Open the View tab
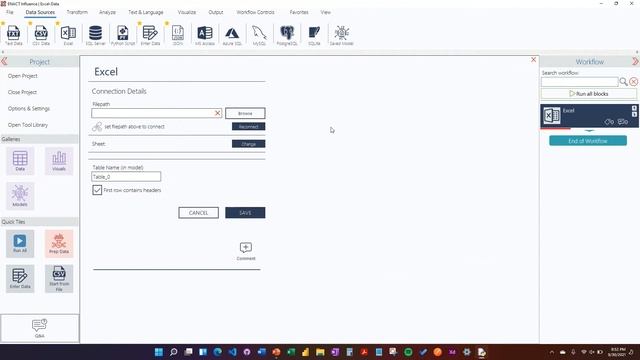Screen dimensions: 640x360 [326, 12]
